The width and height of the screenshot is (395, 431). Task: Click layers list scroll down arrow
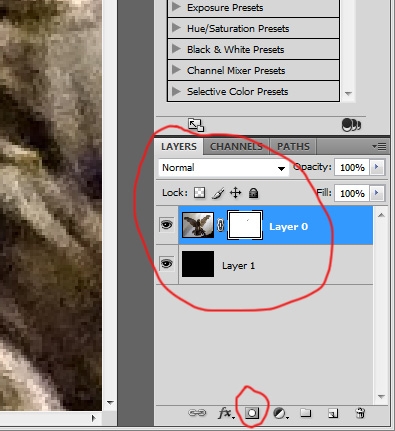pos(381,396)
